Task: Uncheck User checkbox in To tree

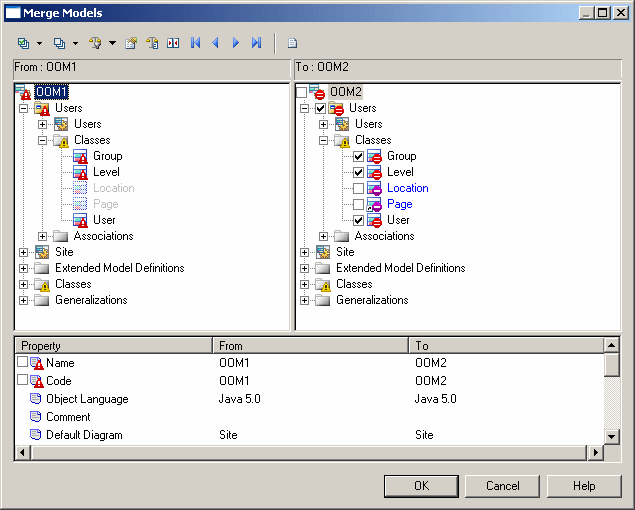Action: tap(358, 220)
